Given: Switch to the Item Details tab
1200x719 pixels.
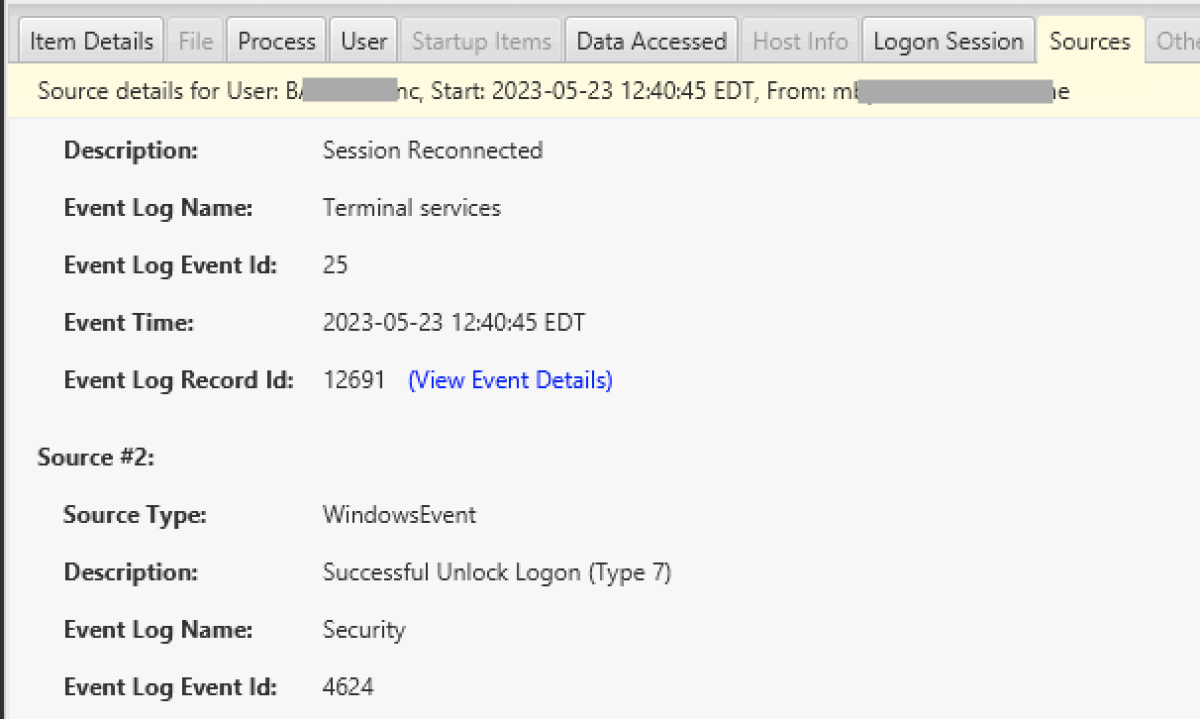Looking at the screenshot, I should 90,40.
